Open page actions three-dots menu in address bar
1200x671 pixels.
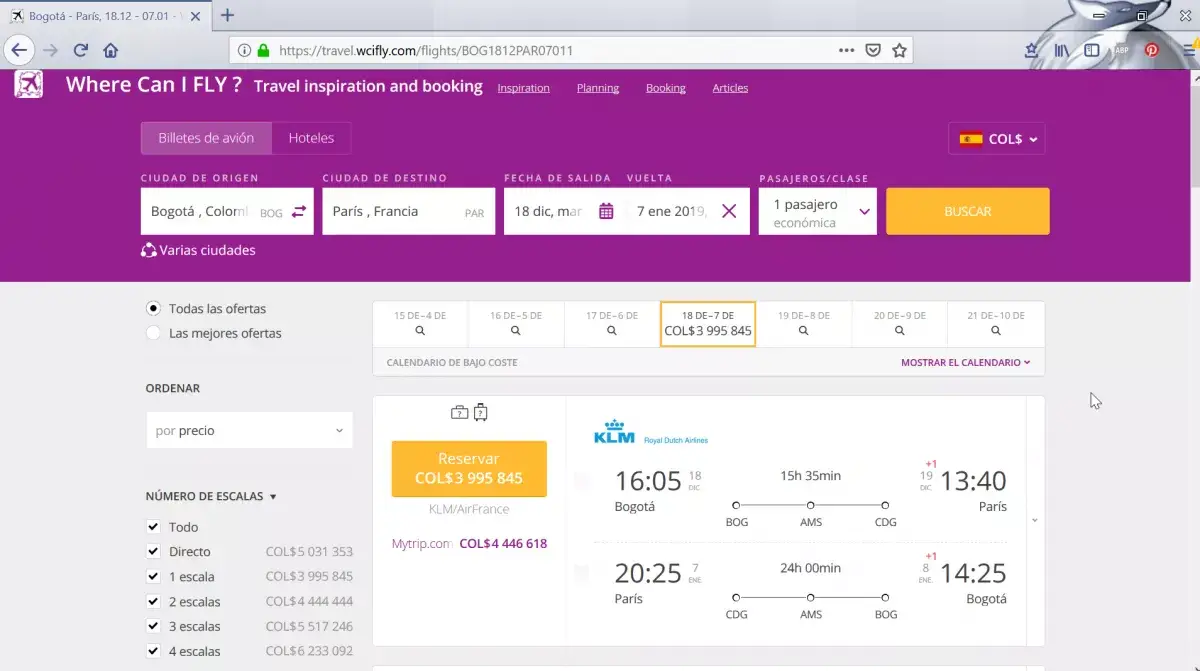[x=846, y=50]
